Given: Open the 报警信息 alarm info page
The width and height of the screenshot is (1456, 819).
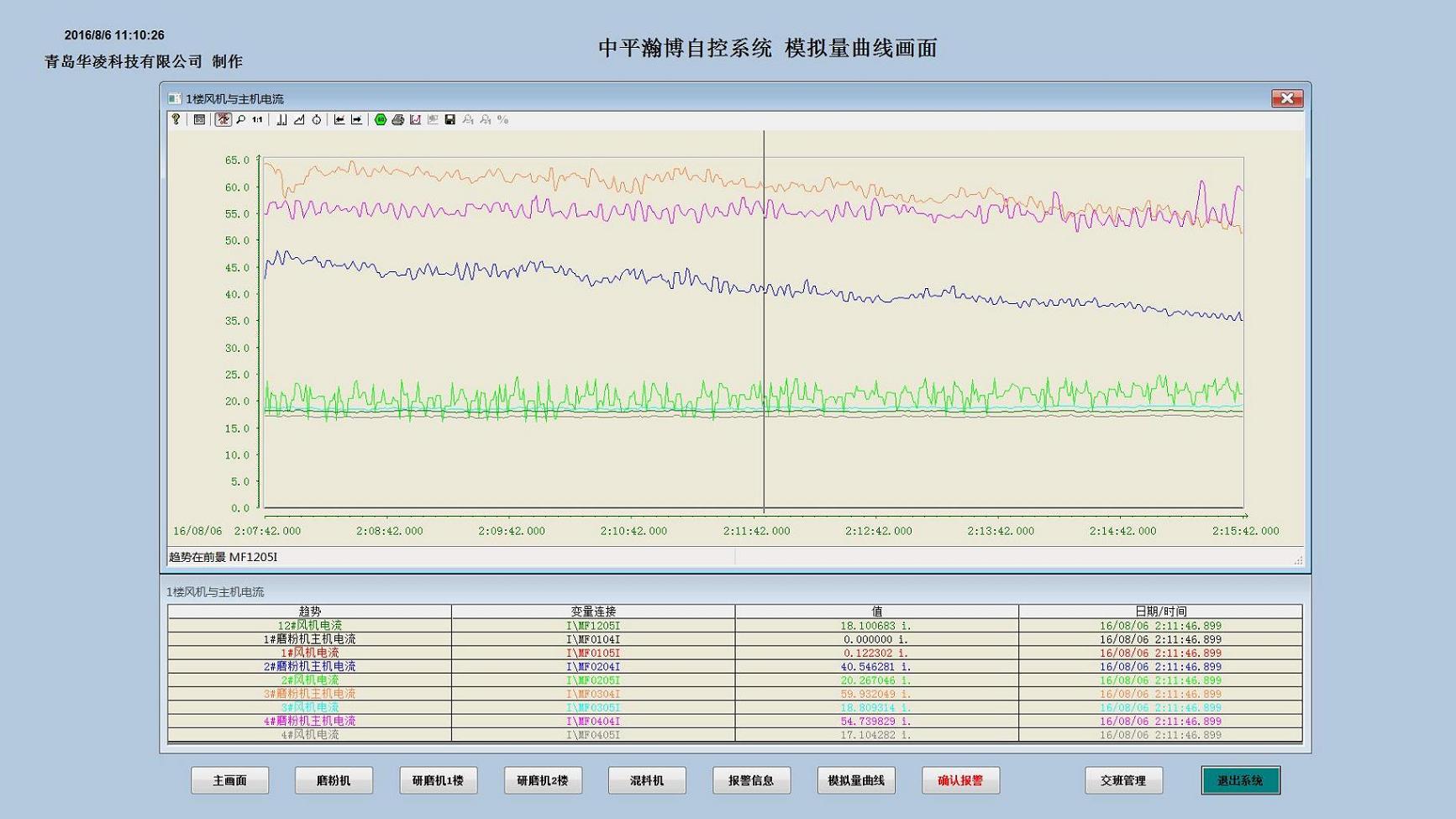Looking at the screenshot, I should click(751, 780).
